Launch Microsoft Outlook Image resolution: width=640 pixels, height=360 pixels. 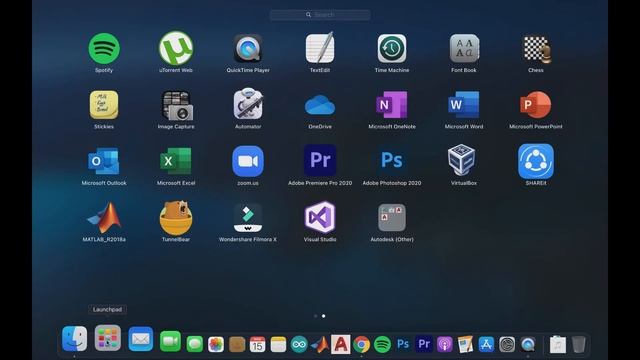(x=104, y=161)
